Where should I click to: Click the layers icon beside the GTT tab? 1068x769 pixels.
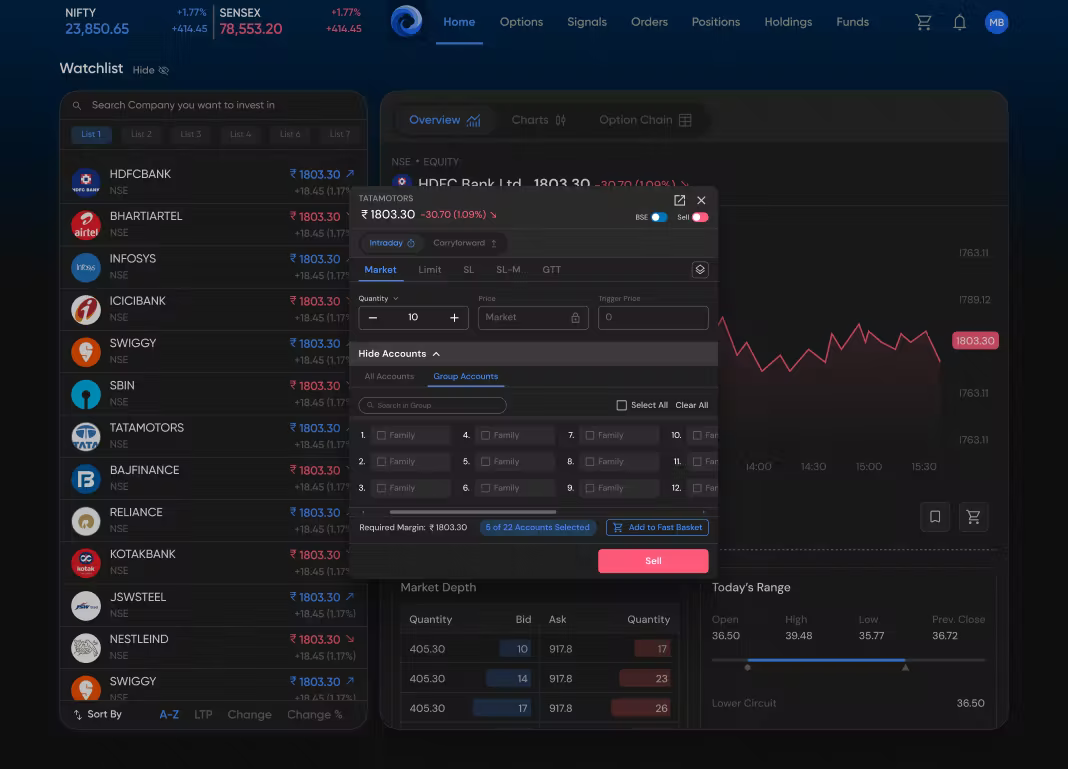(699, 269)
